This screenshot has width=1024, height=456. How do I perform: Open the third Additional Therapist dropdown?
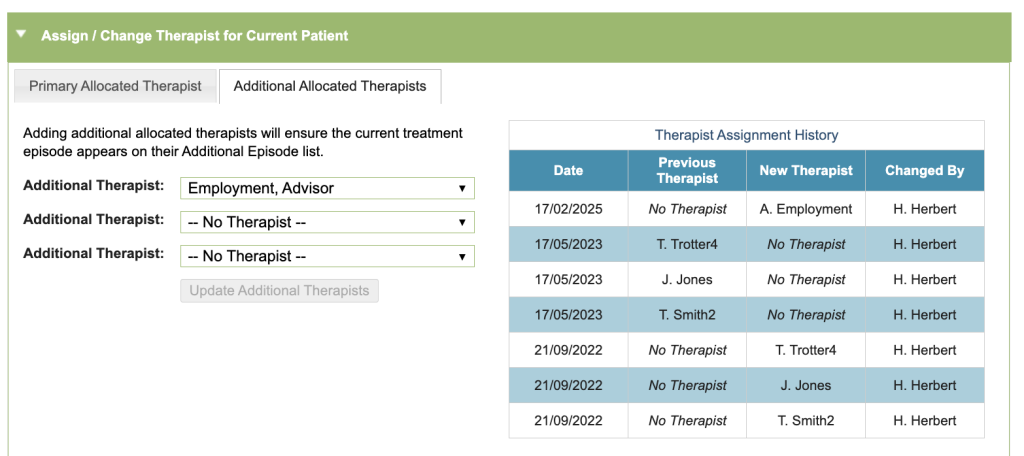pos(327,256)
